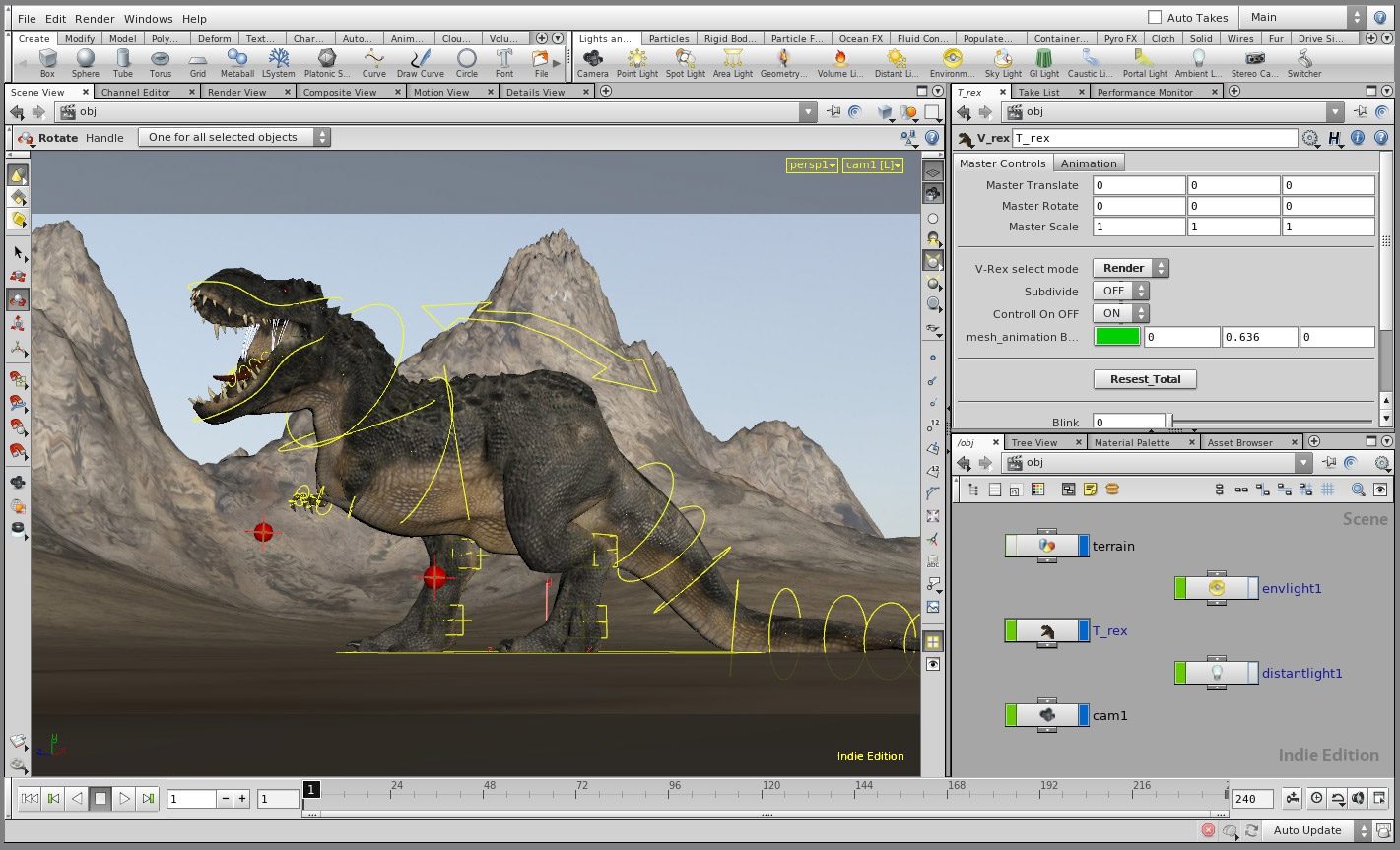The height and width of the screenshot is (850, 1400).
Task: Toggle the cam1 node display flag
Action: coord(1084,715)
